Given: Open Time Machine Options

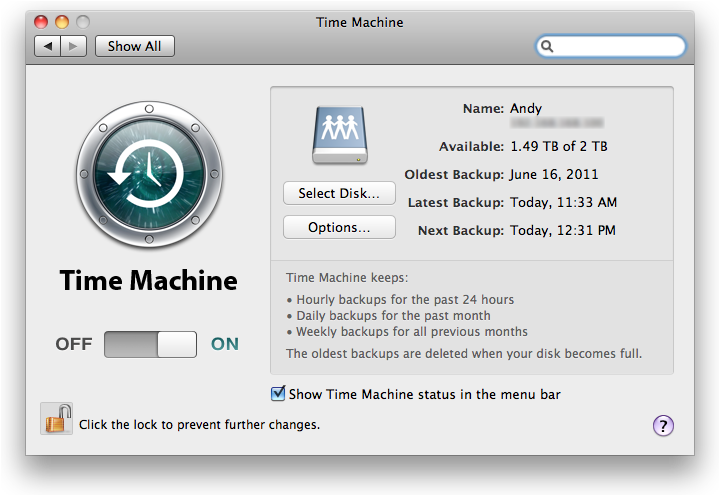Looking at the screenshot, I should 339,227.
